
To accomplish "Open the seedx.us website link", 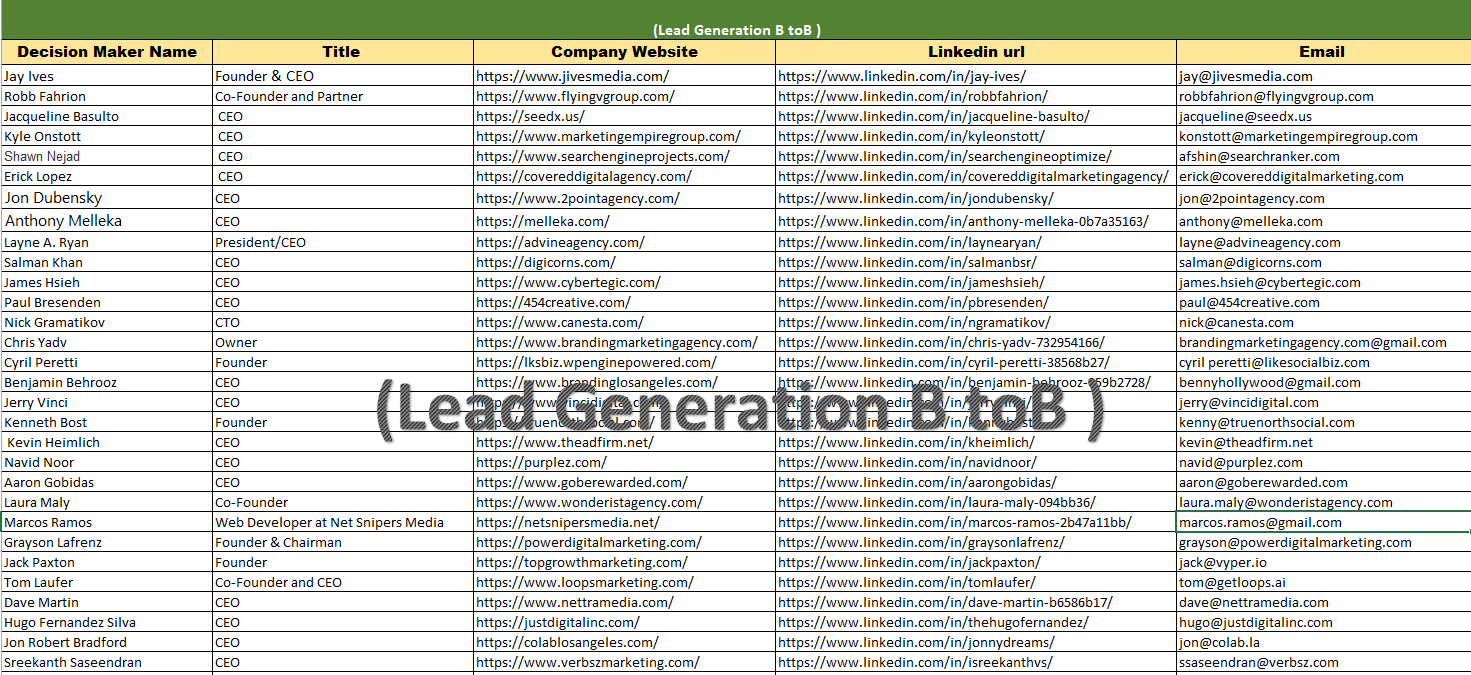I will pos(530,116).
